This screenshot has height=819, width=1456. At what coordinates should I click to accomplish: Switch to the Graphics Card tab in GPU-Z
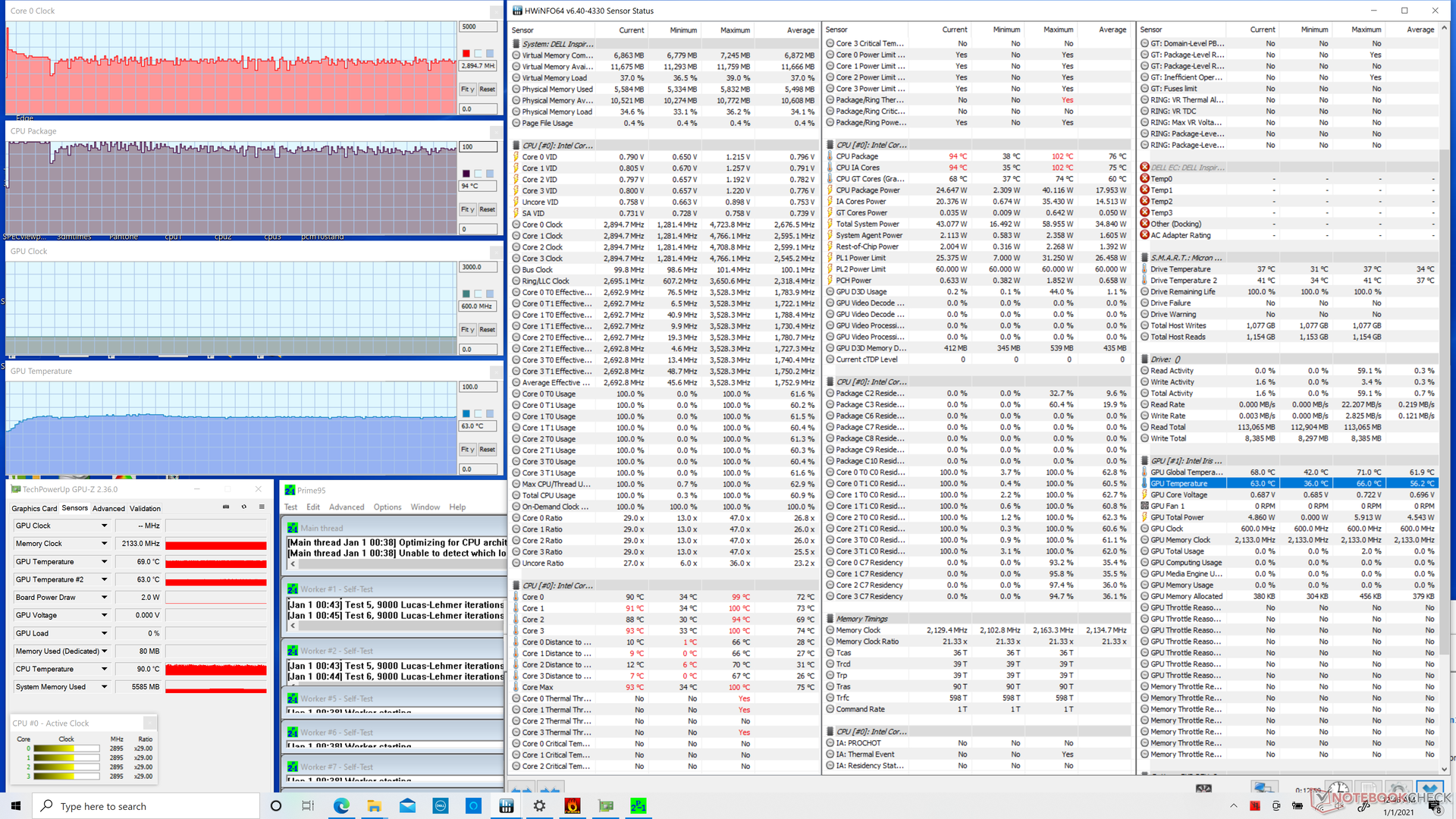[34, 509]
